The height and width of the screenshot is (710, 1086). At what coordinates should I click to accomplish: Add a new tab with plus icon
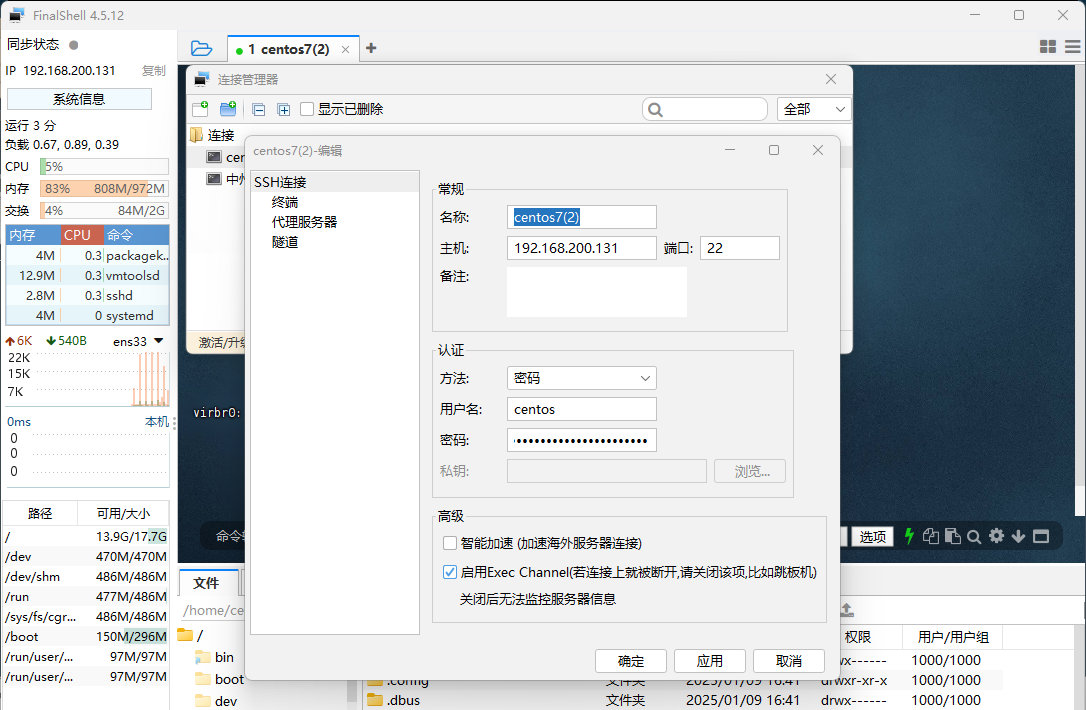pyautogui.click(x=371, y=48)
